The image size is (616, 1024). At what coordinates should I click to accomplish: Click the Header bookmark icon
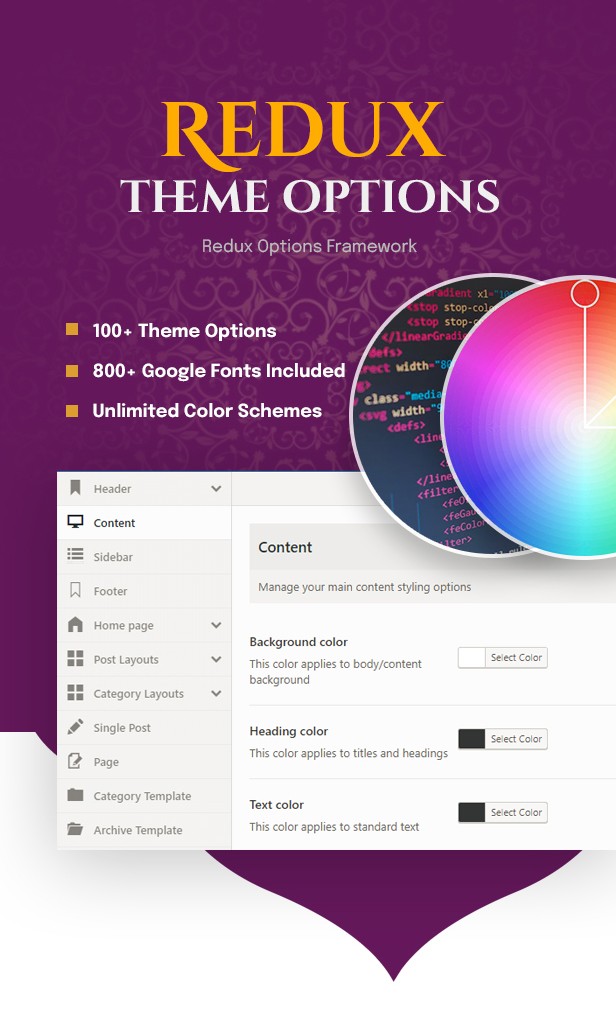click(x=75, y=488)
